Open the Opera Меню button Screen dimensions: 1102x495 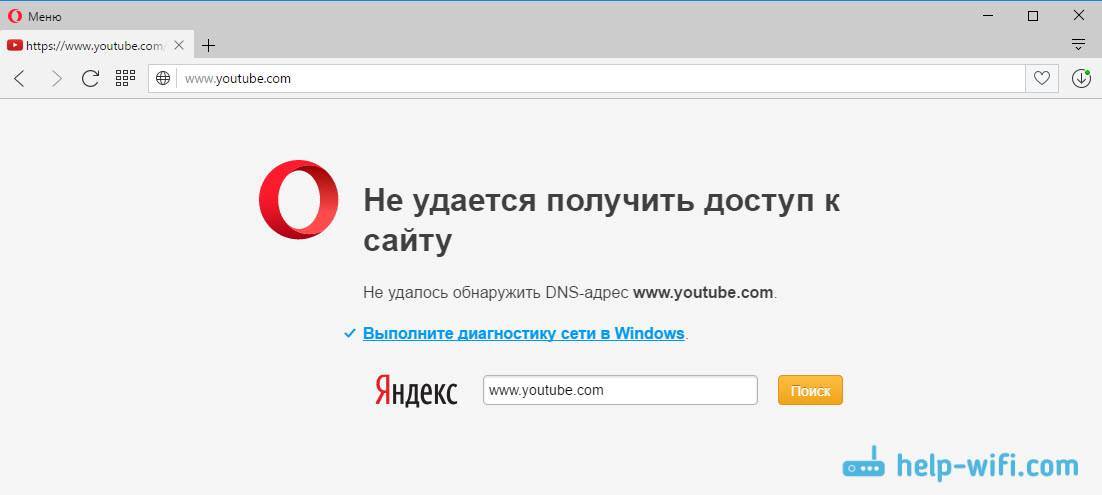coord(34,16)
